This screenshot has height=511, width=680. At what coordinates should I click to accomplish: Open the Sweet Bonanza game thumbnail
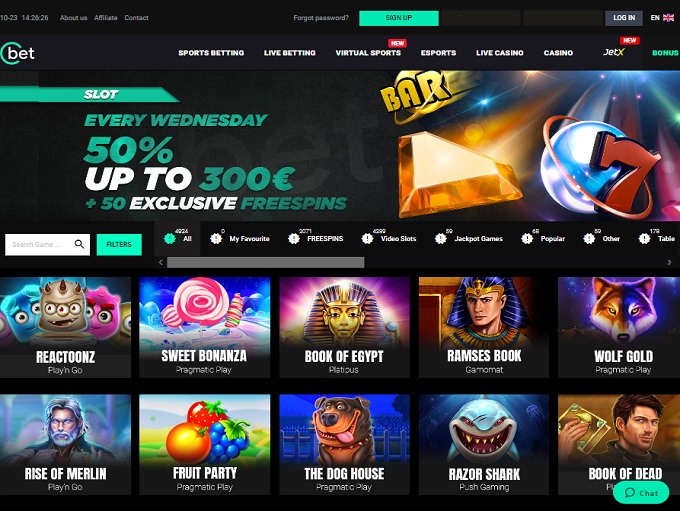coord(204,327)
